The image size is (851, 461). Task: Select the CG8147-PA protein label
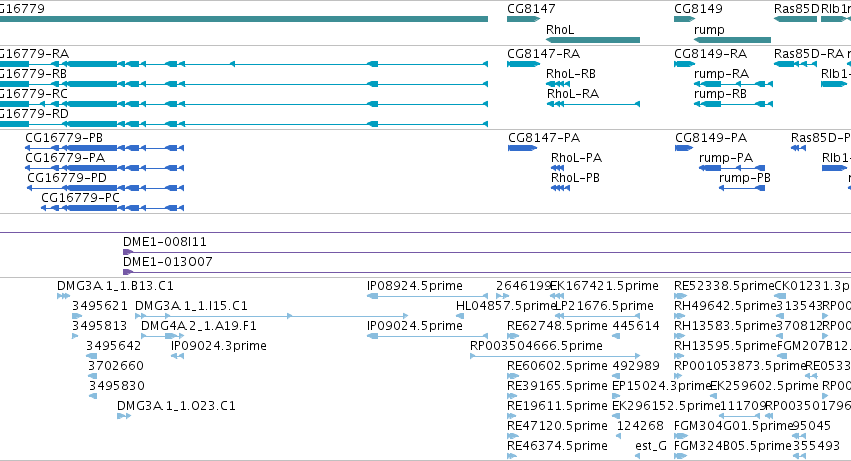(544, 138)
